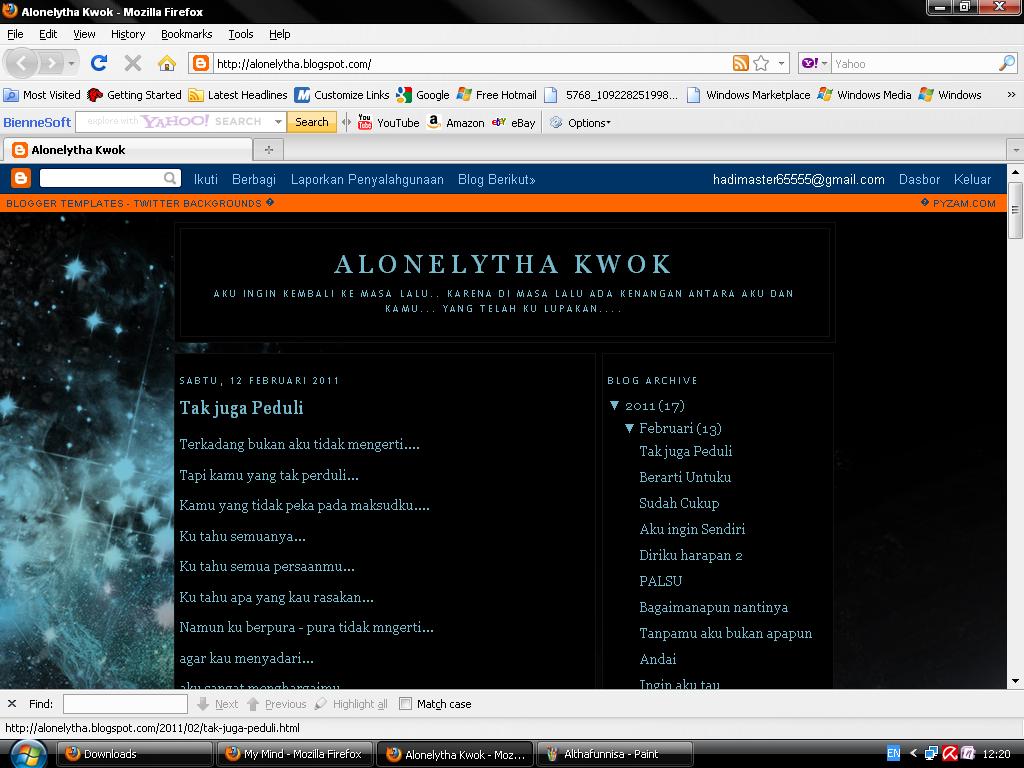Open the File menu
Screen dimensions: 1024x768
[x=15, y=34]
